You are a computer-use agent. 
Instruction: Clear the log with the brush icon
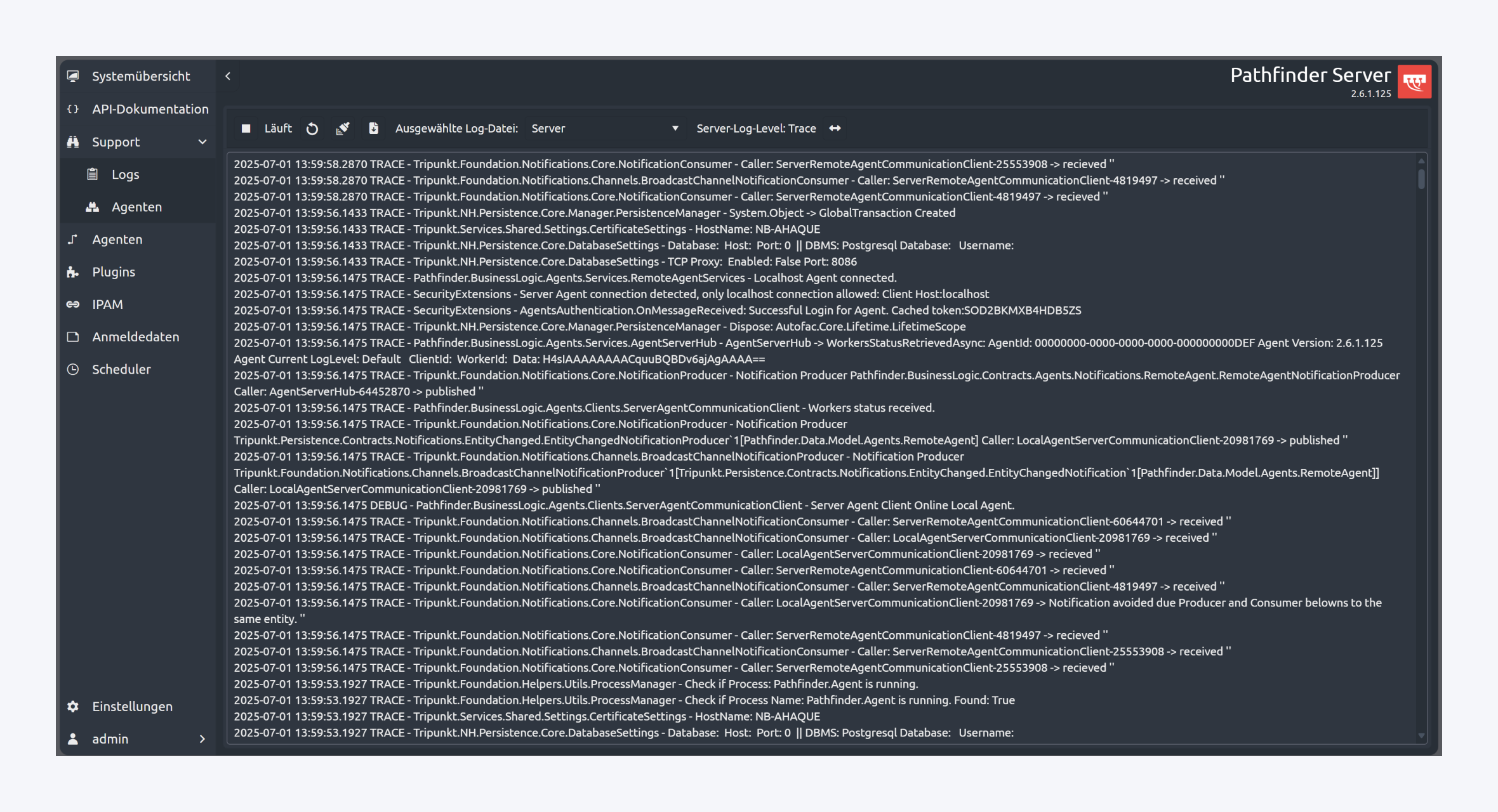tap(343, 129)
